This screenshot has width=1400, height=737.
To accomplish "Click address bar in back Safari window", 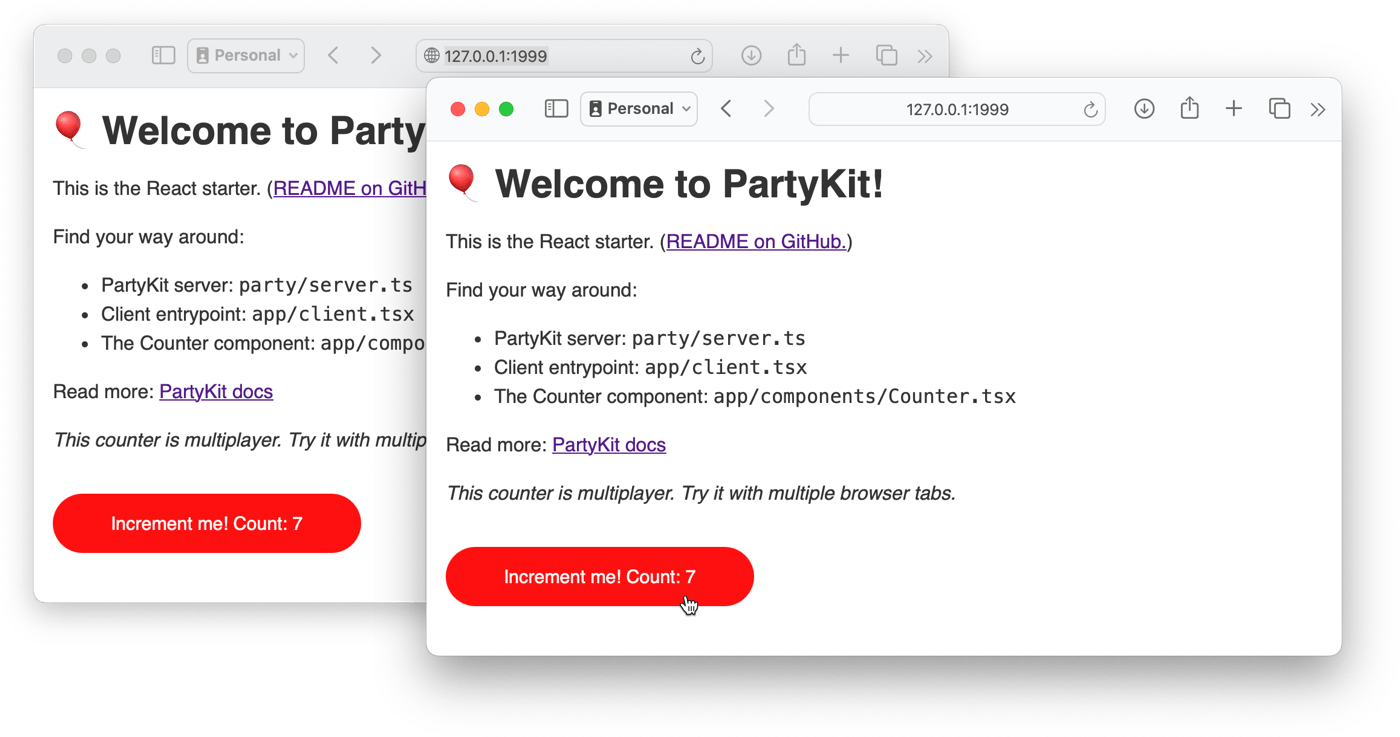I will [x=563, y=56].
